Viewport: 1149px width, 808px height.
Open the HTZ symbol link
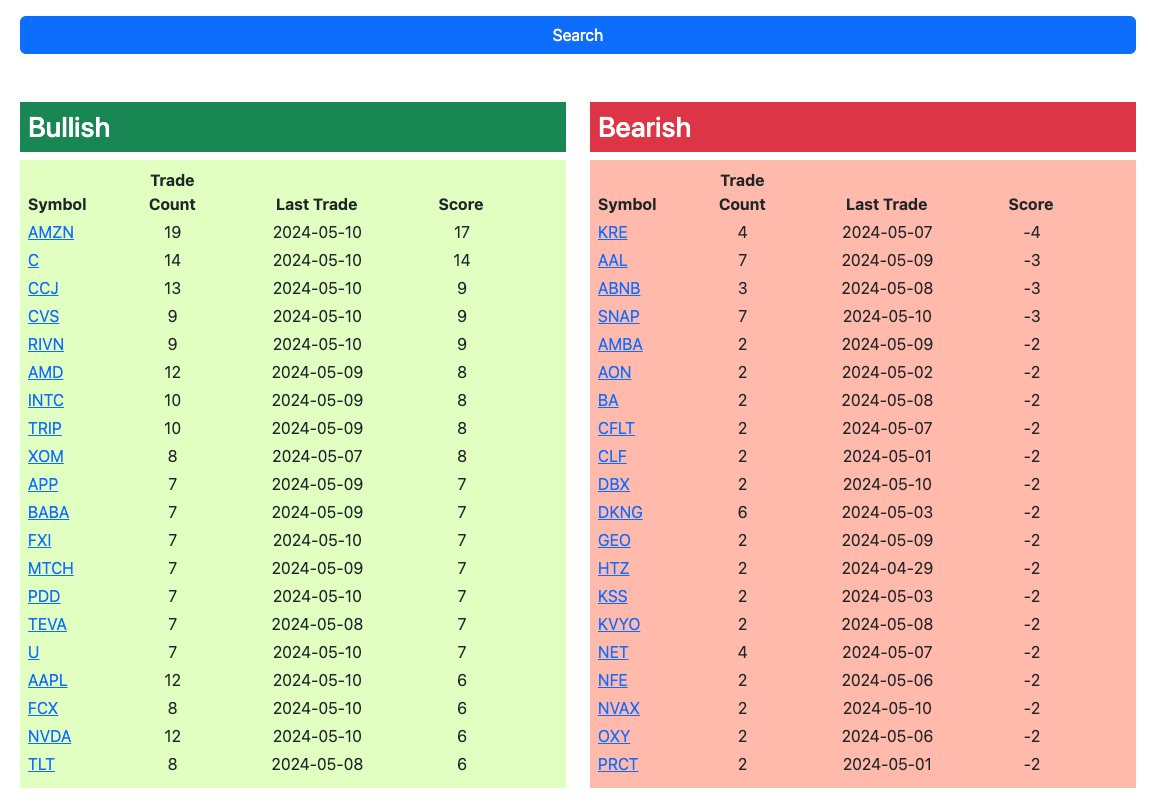(613, 568)
